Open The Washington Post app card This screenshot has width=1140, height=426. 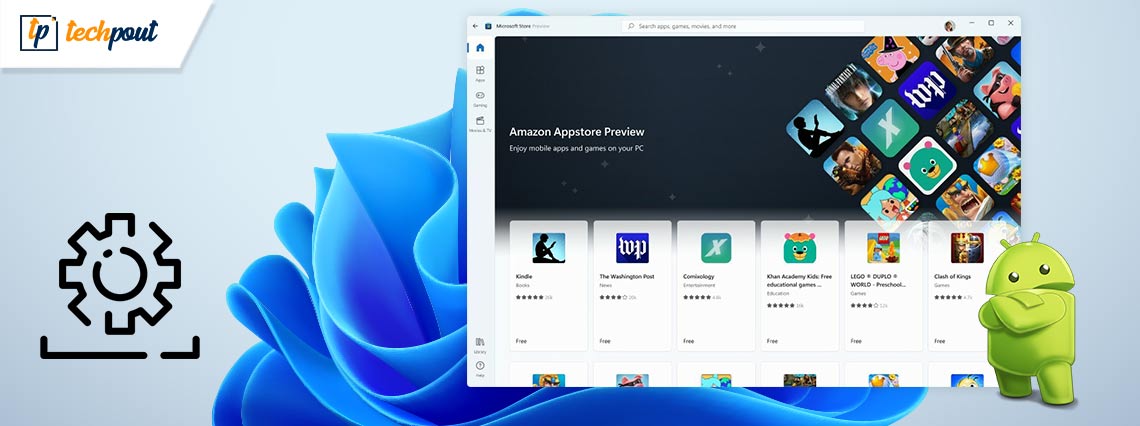pos(632,285)
